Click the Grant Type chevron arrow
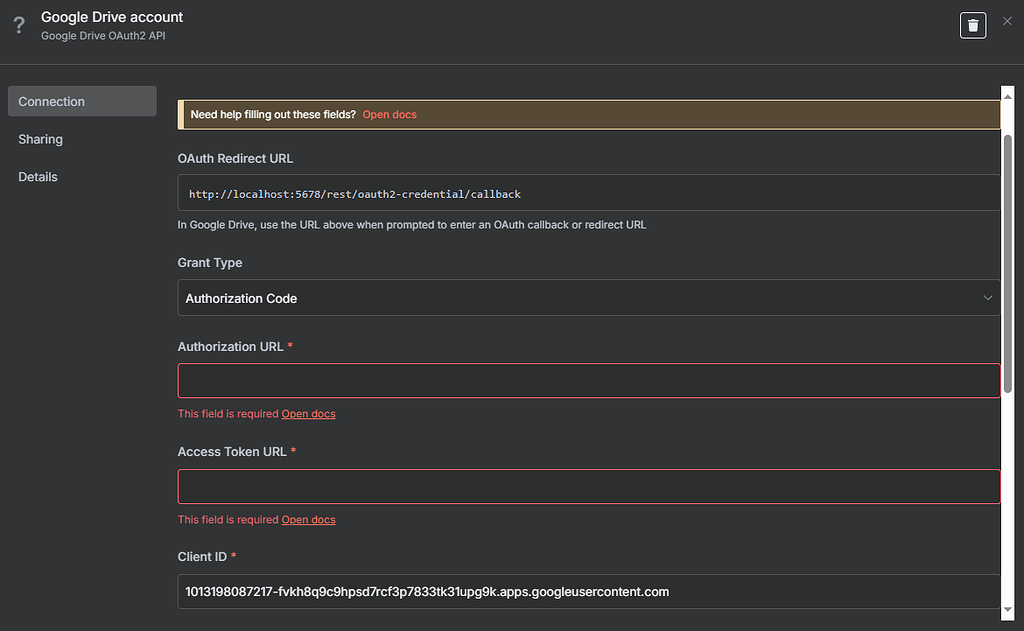This screenshot has width=1024, height=631. [x=988, y=298]
